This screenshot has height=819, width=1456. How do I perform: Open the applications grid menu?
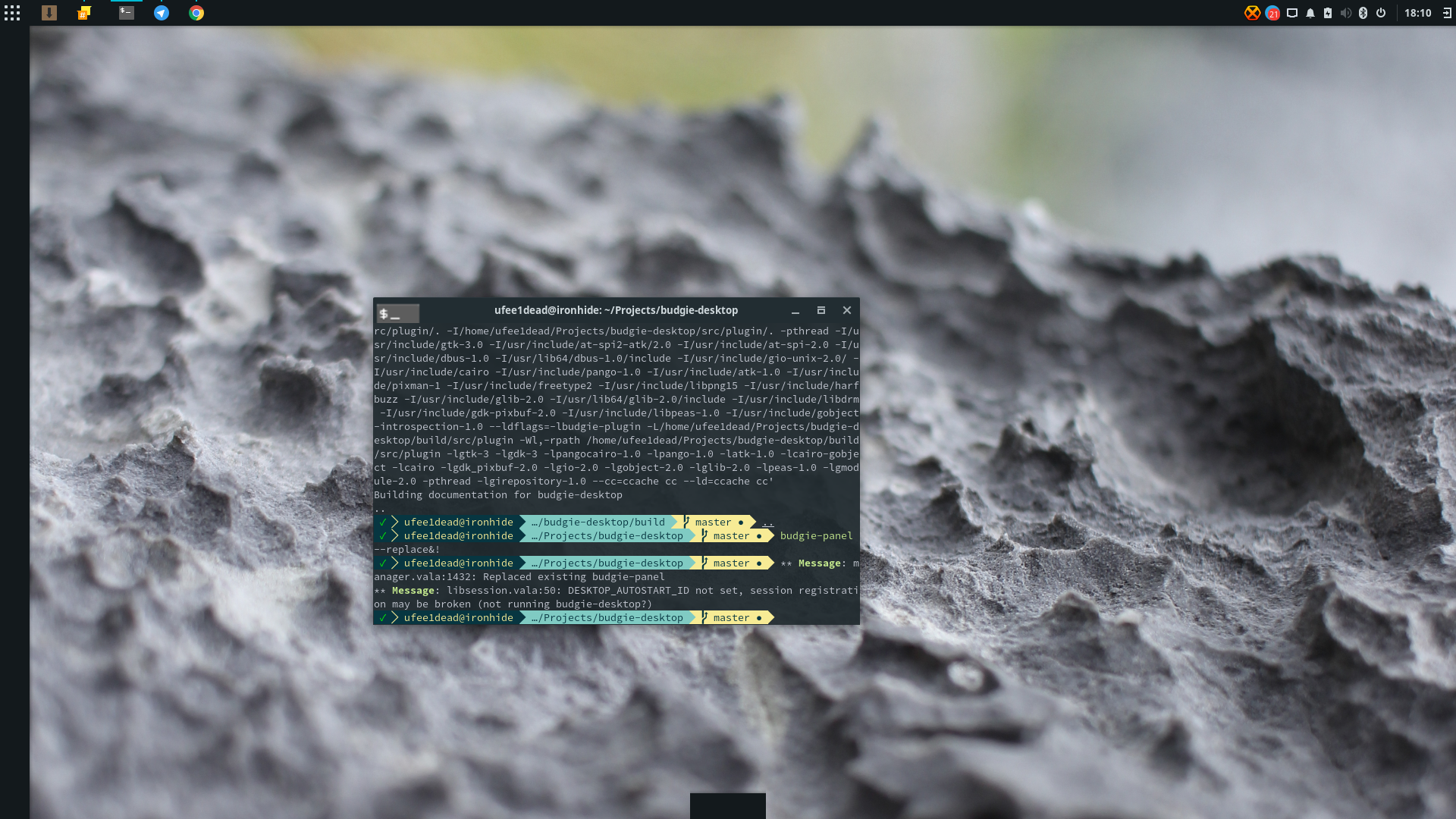(12, 13)
